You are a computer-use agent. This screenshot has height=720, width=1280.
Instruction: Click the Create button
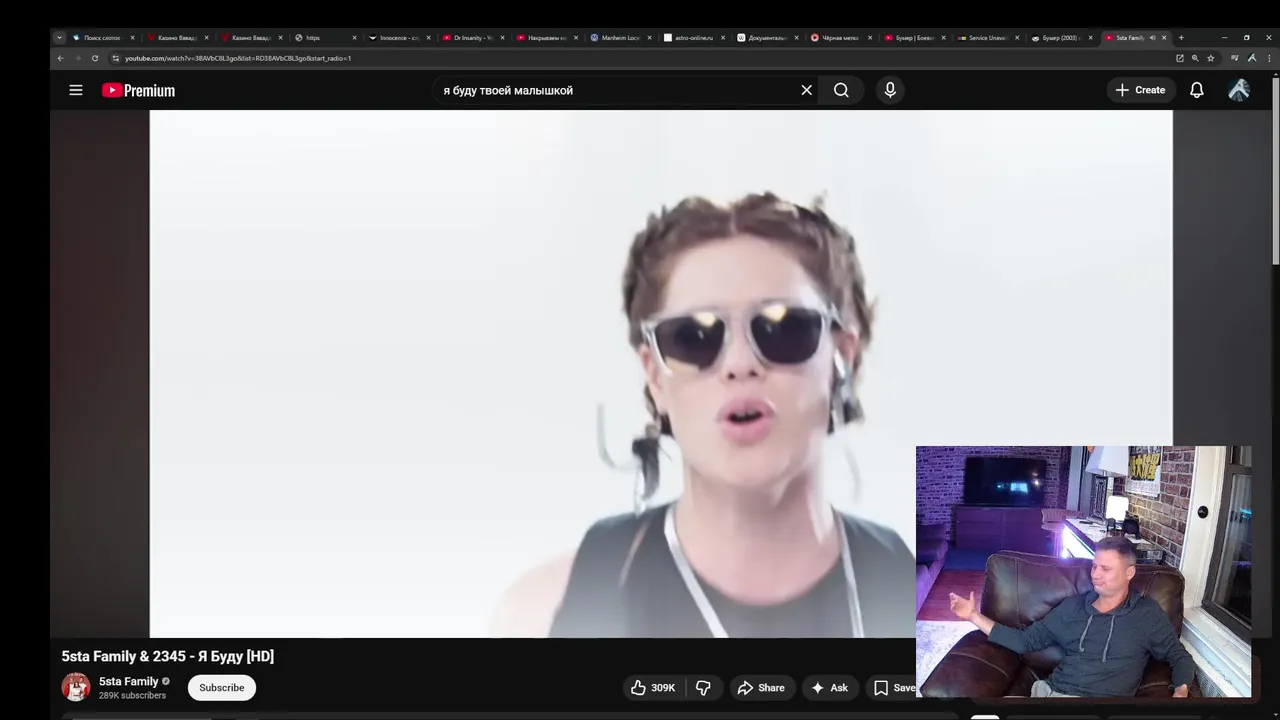(1140, 90)
